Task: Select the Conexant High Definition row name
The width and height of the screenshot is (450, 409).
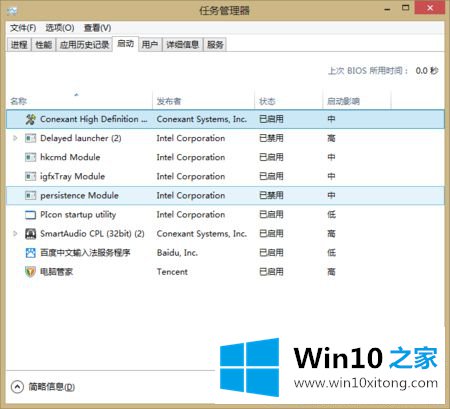Action: click(94, 119)
